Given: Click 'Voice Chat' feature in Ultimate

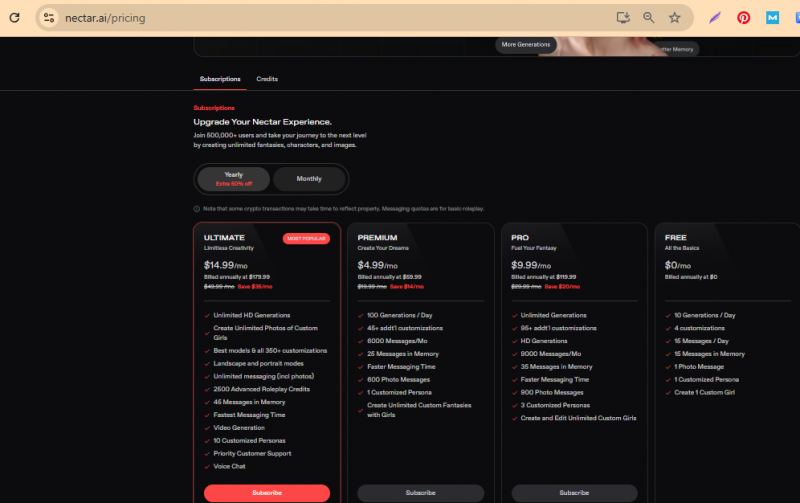Looking at the screenshot, I should click(x=229, y=466).
